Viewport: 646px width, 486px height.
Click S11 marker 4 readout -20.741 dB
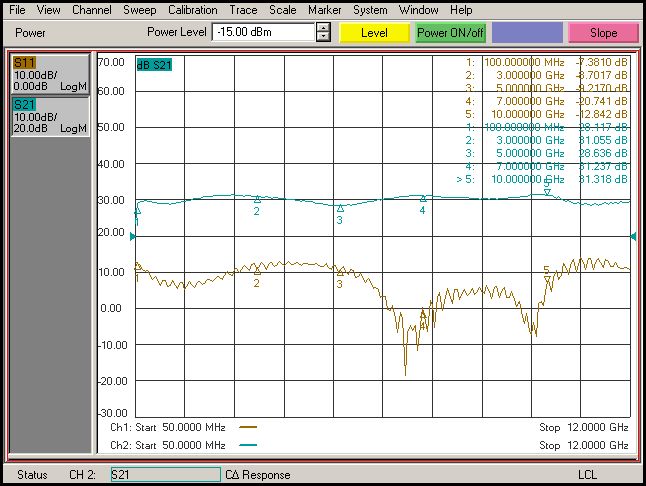(602, 101)
